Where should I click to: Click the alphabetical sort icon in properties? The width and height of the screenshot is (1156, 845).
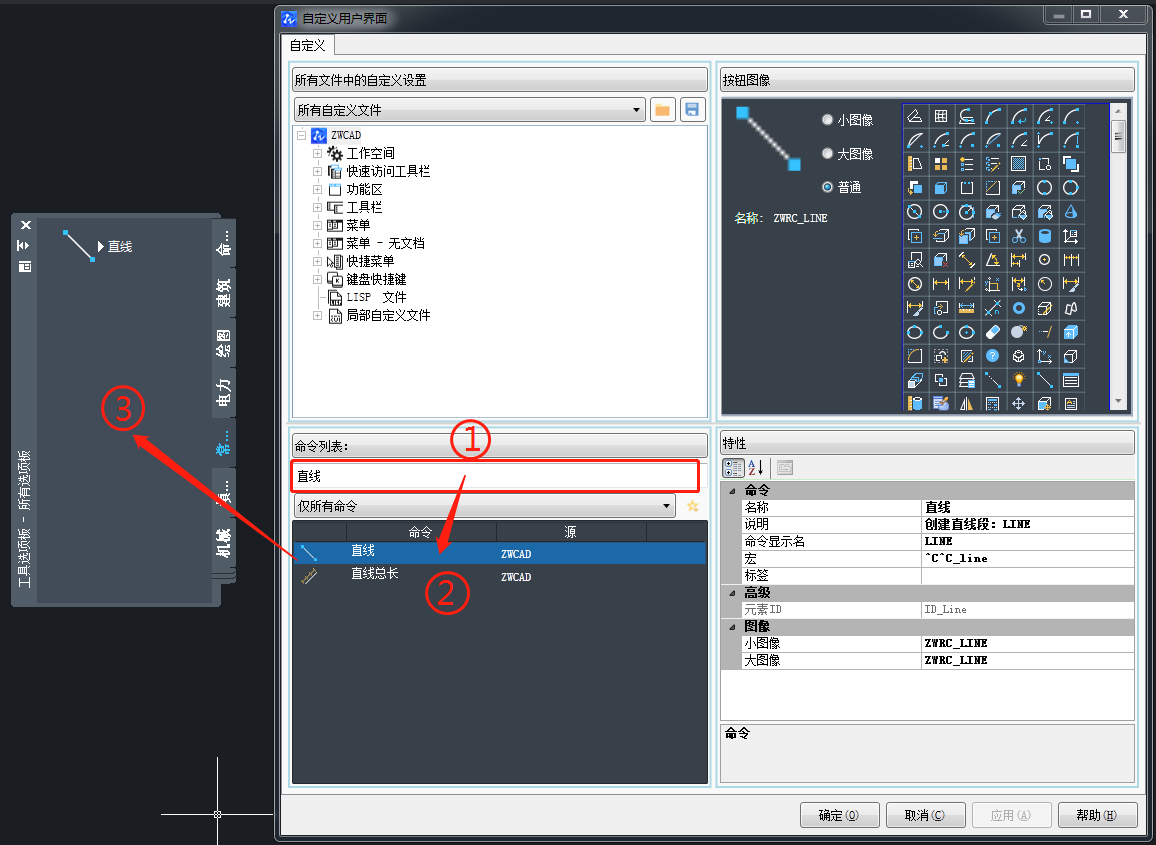click(756, 467)
